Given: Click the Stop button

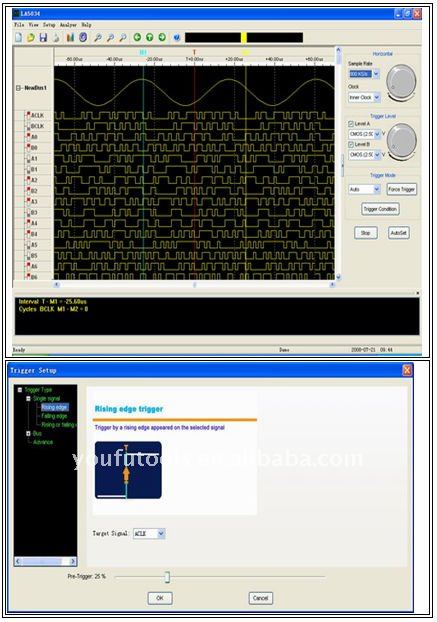Looking at the screenshot, I should tap(366, 233).
